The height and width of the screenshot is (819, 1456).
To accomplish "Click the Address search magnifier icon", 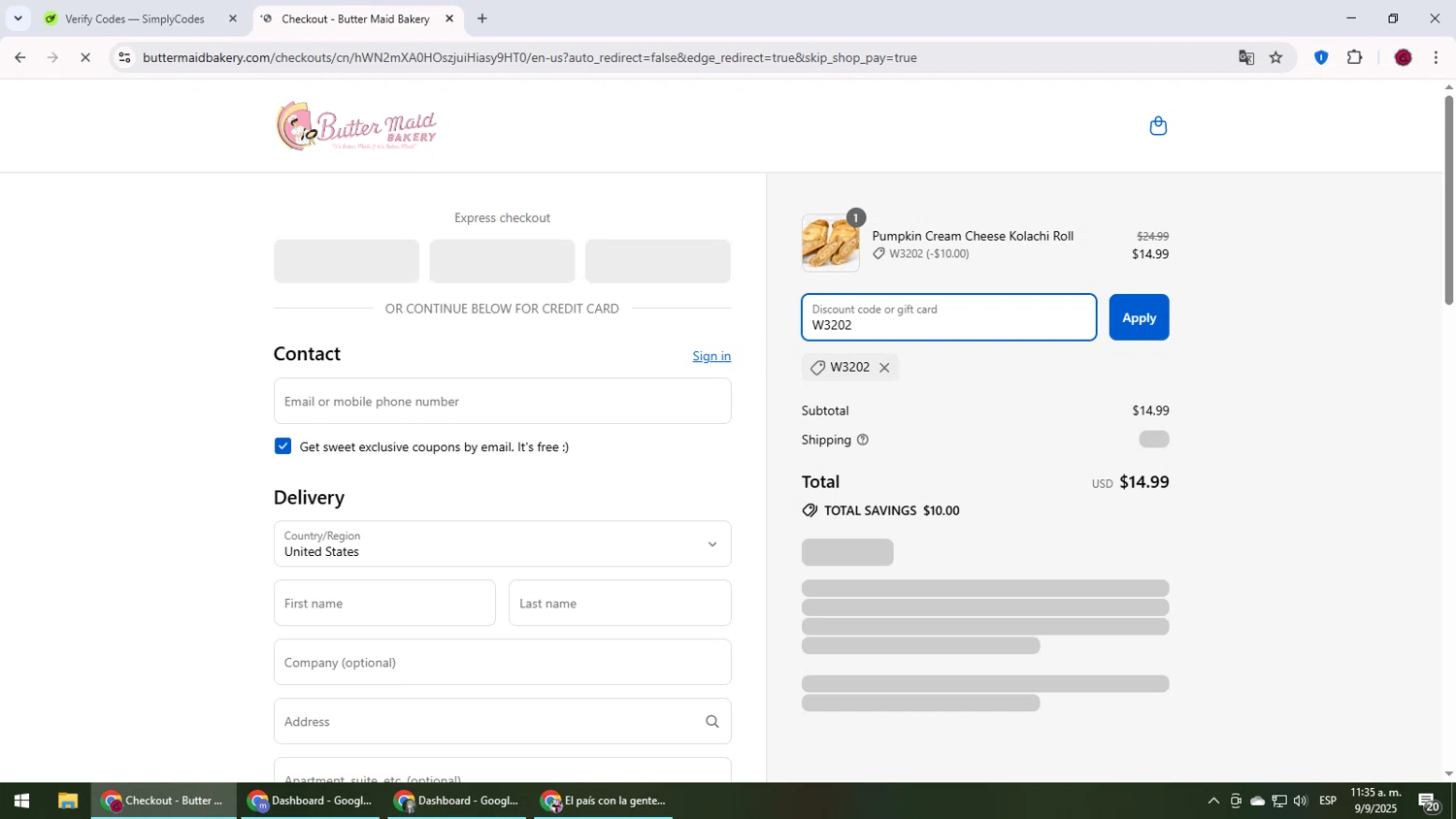I will (711, 721).
